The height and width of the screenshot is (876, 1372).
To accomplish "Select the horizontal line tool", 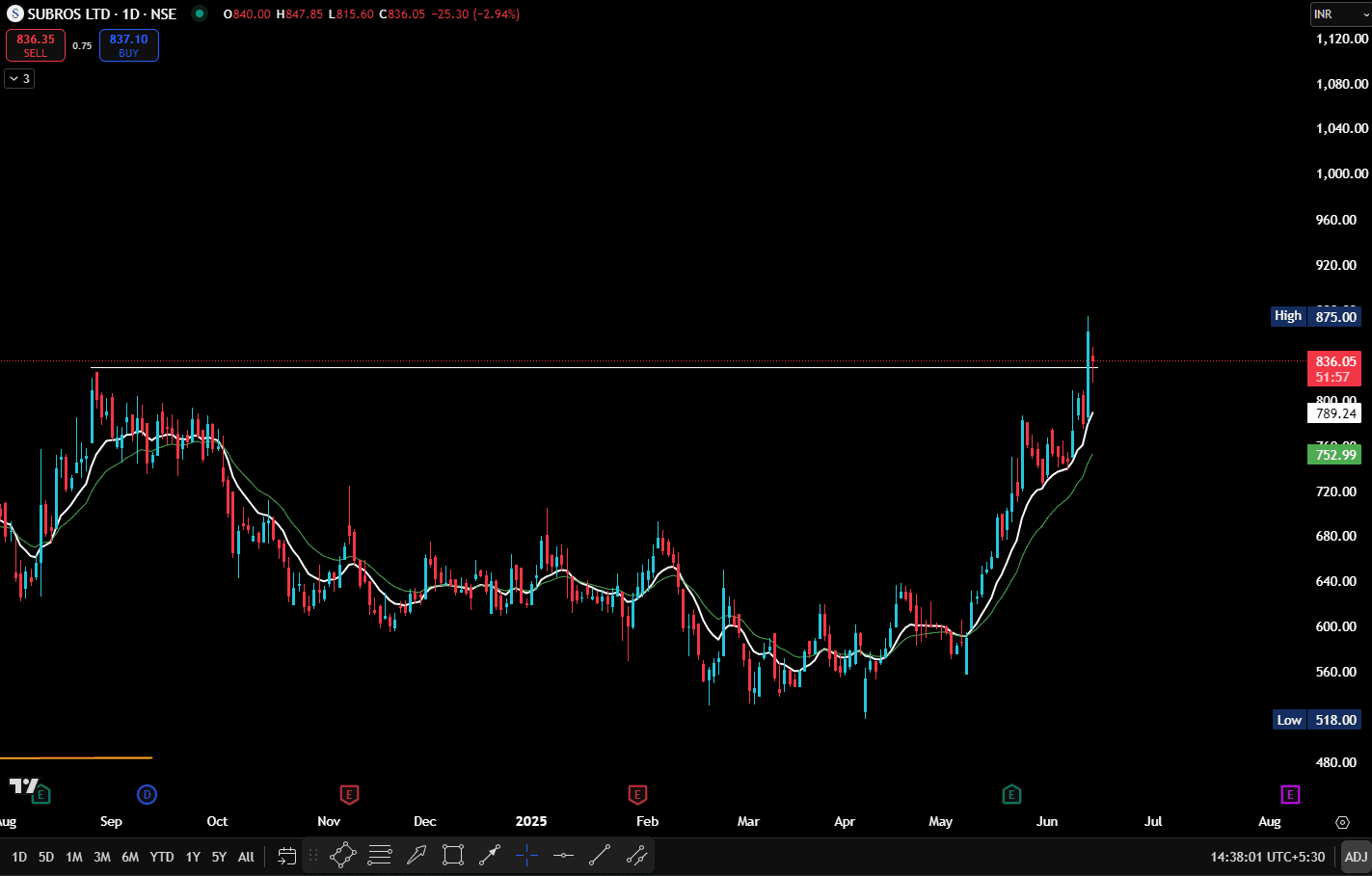I will 563,855.
